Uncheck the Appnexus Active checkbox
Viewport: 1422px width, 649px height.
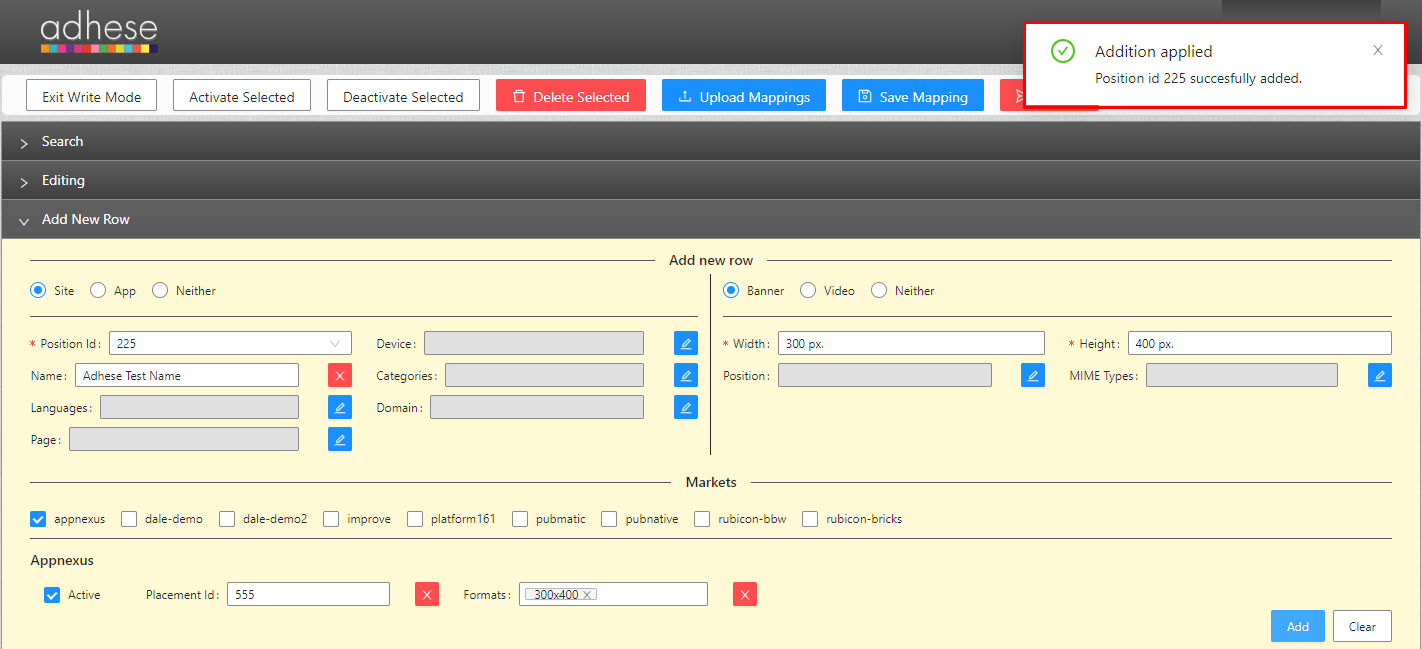point(52,595)
